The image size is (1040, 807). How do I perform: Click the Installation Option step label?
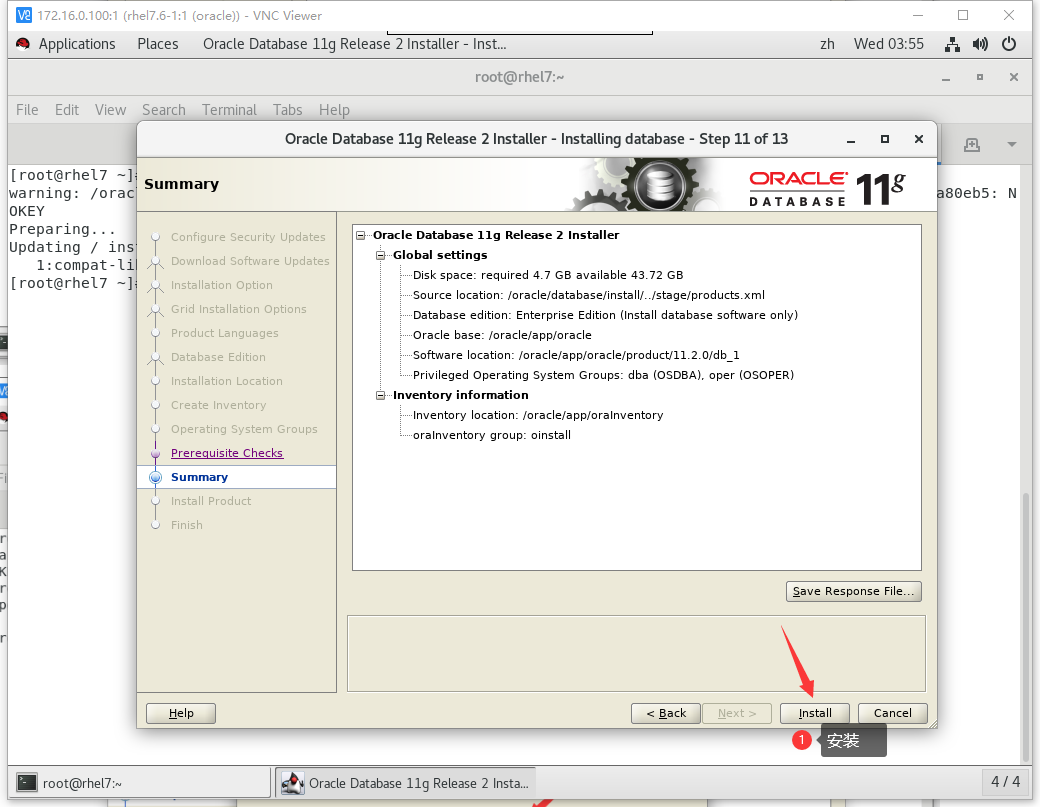222,284
